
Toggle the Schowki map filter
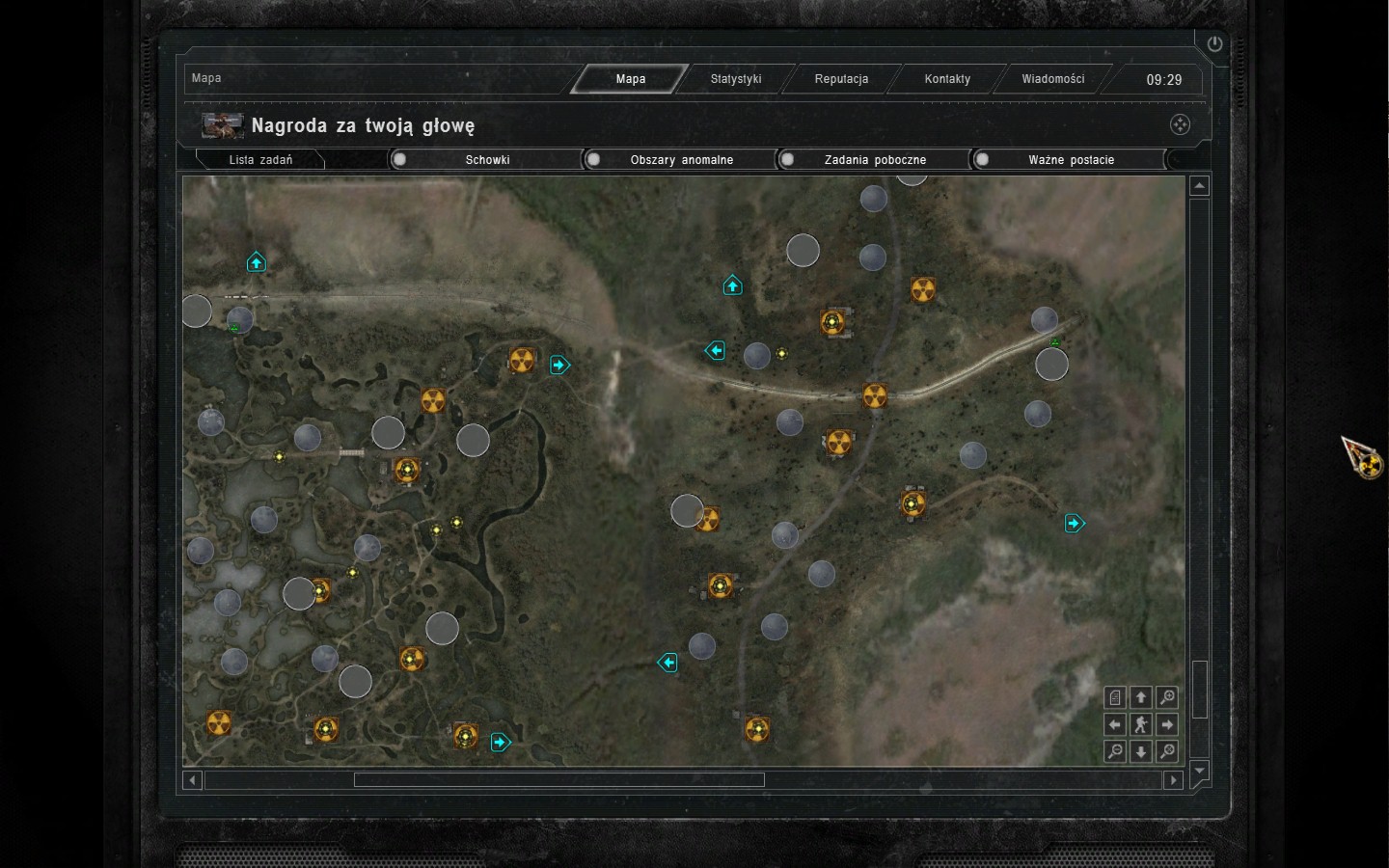(x=487, y=159)
